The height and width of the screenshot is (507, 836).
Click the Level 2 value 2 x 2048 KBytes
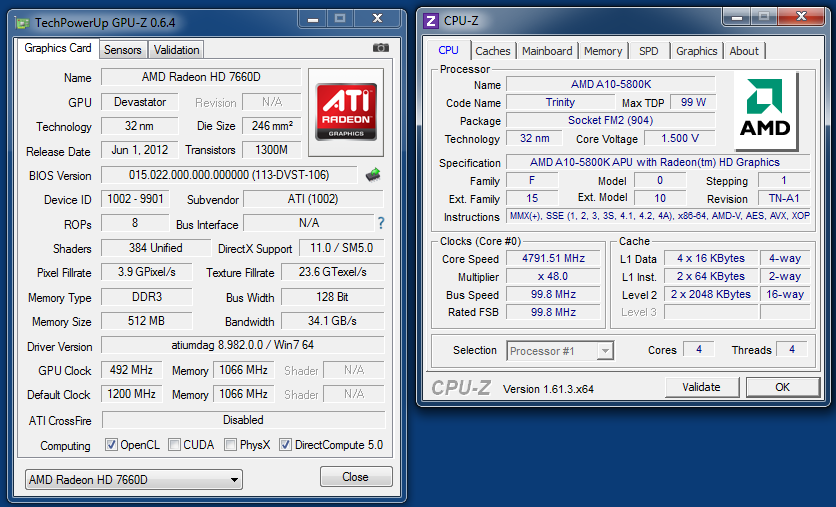coord(711,294)
